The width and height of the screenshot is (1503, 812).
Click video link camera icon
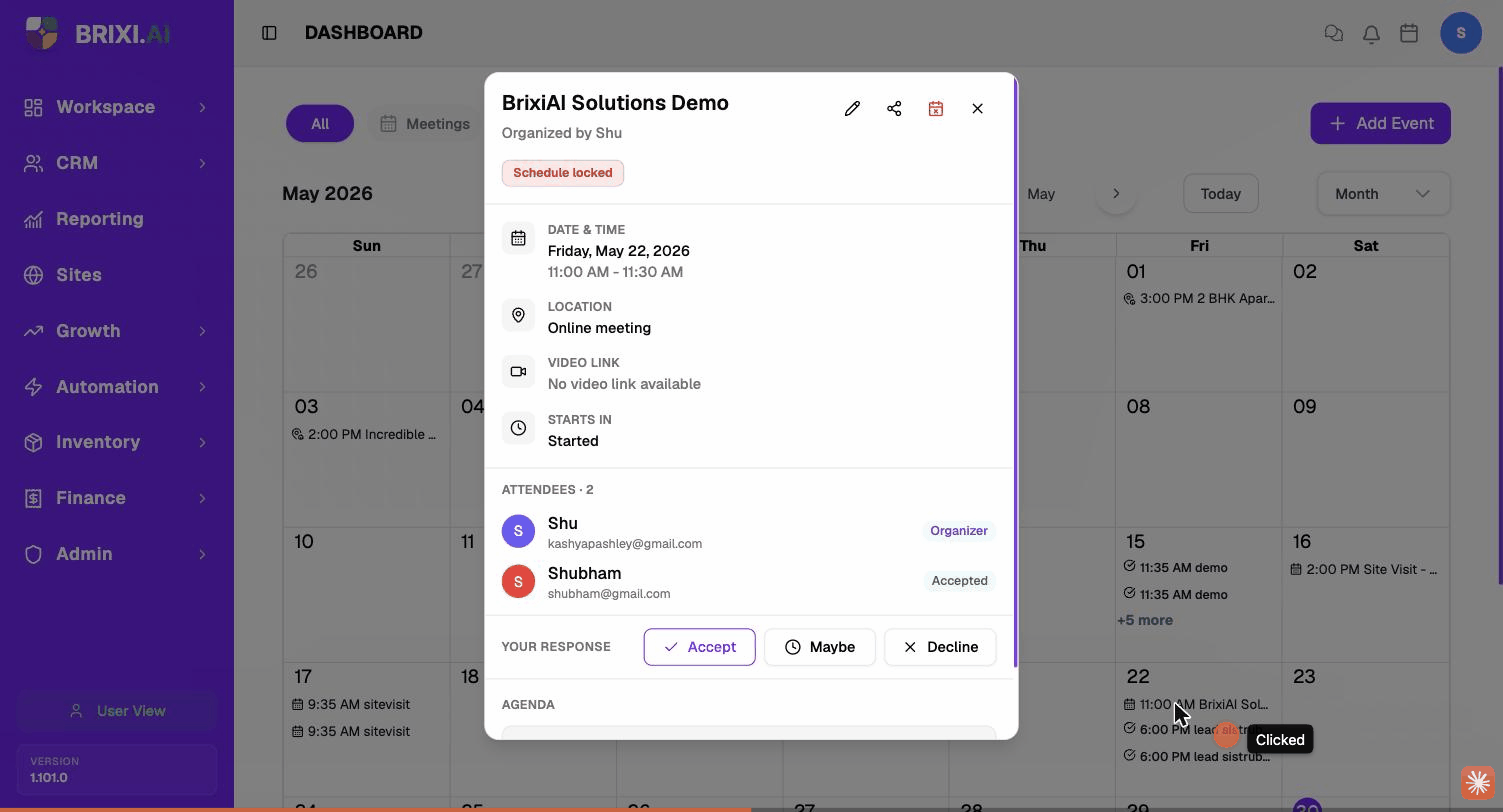click(518, 371)
